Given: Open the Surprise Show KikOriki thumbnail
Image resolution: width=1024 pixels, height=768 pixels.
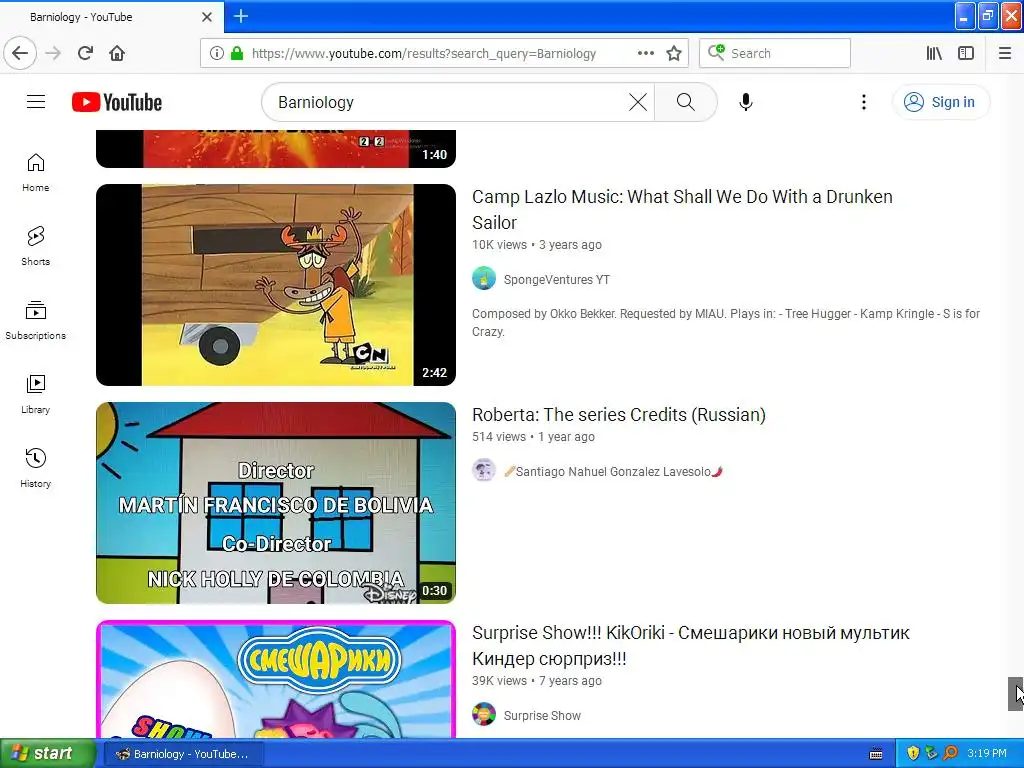Looking at the screenshot, I should pos(276,679).
